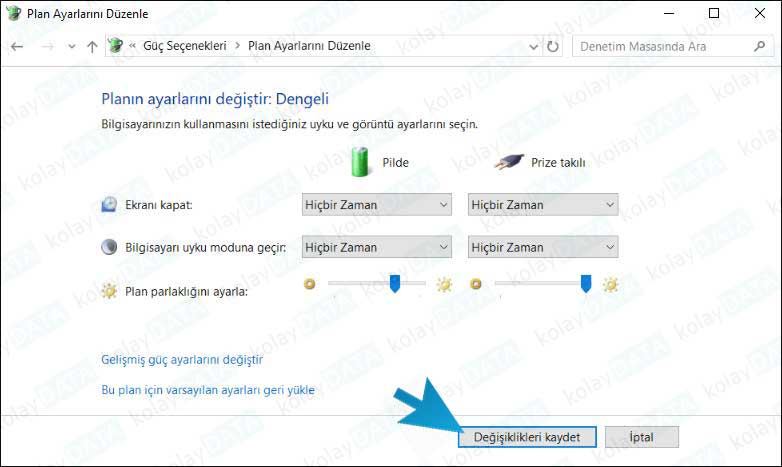Click the Up one level arrow
782x467 pixels.
92,46
